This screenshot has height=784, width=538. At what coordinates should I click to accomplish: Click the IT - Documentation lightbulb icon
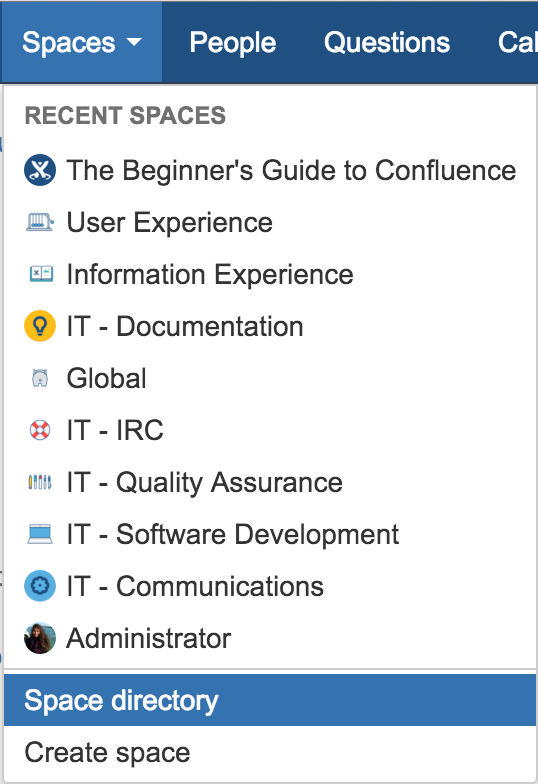40,326
